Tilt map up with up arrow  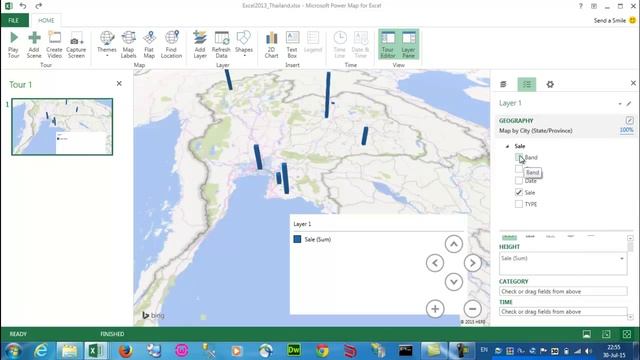click(453, 244)
